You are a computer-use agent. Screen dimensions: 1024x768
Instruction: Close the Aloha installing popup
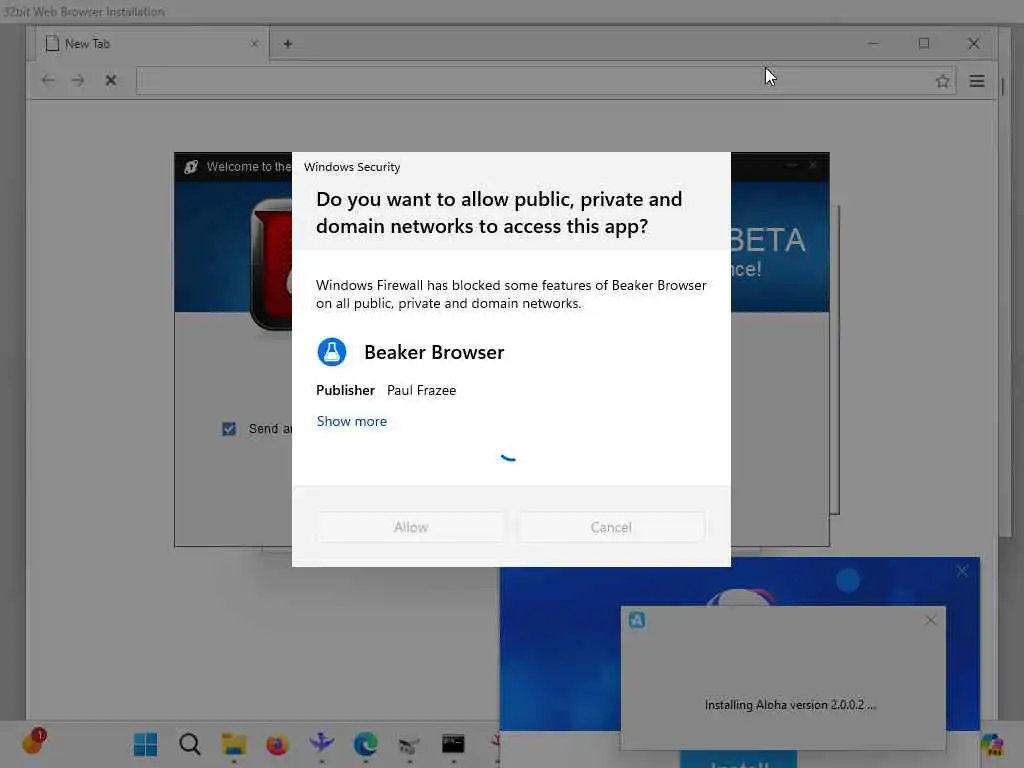pyautogui.click(x=931, y=620)
